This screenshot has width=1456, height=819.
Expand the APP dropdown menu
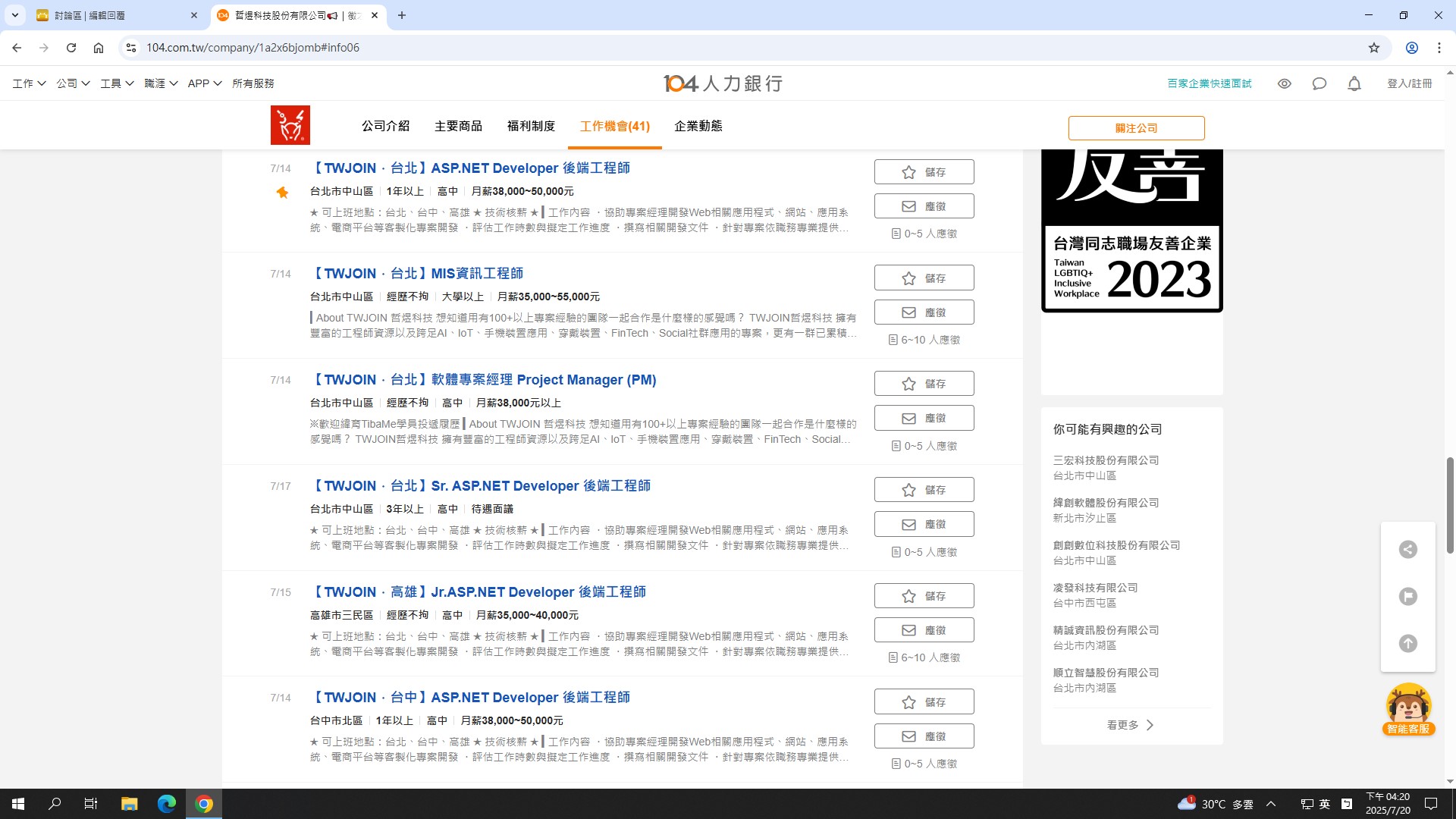pyautogui.click(x=202, y=83)
